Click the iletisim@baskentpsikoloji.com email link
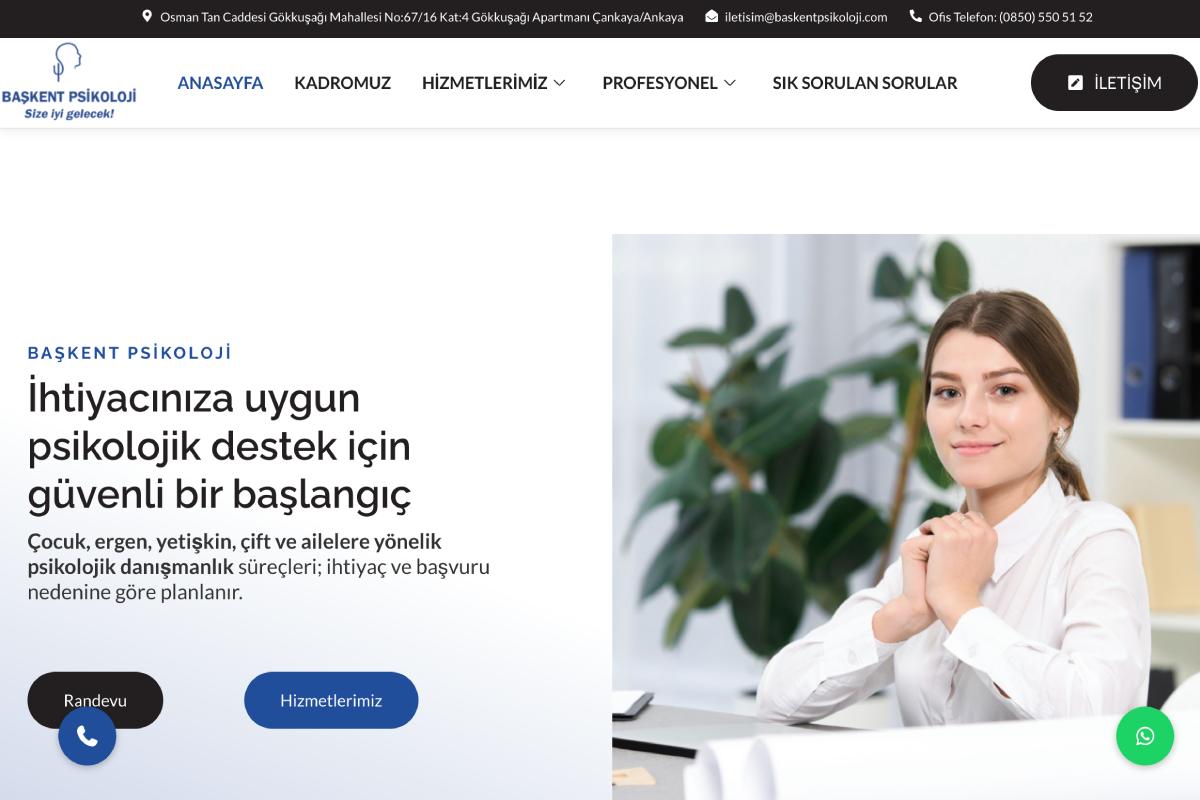1200x800 pixels. coord(805,17)
